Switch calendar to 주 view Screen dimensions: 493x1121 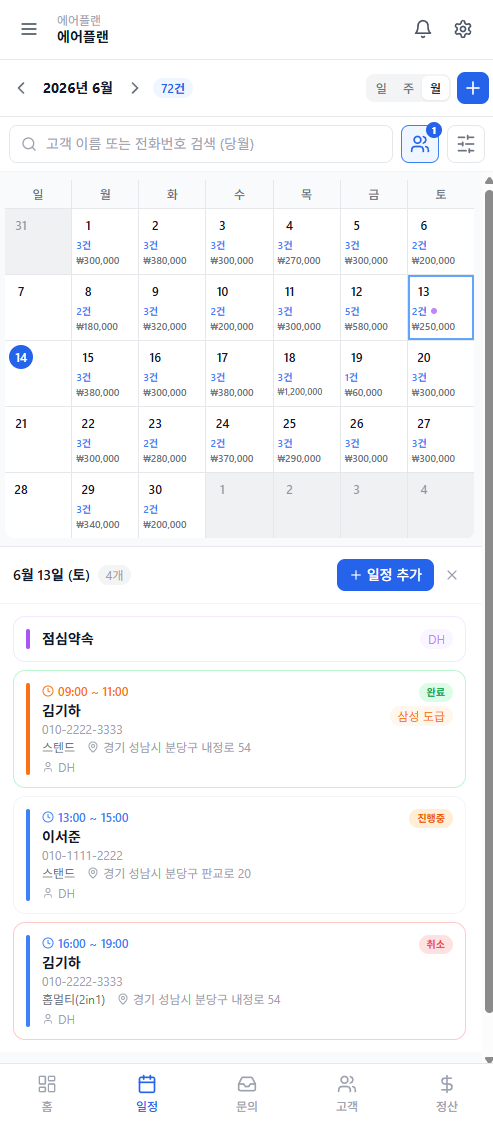tap(408, 89)
